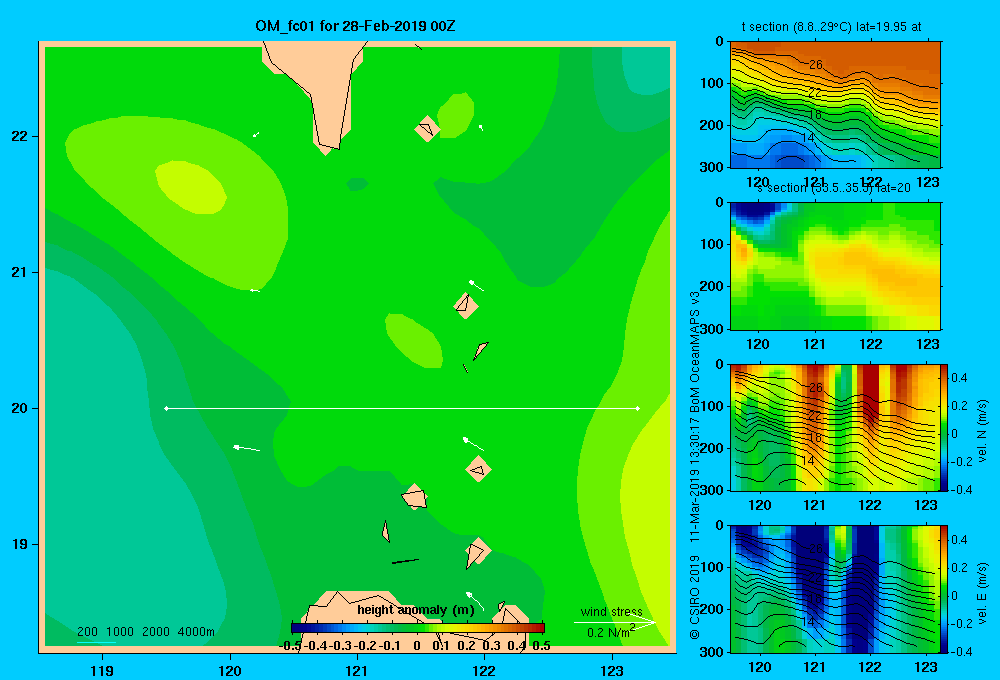Select the 'vel. N (m/s)' axis label
The height and width of the screenshot is (680, 1000).
[x=982, y=431]
